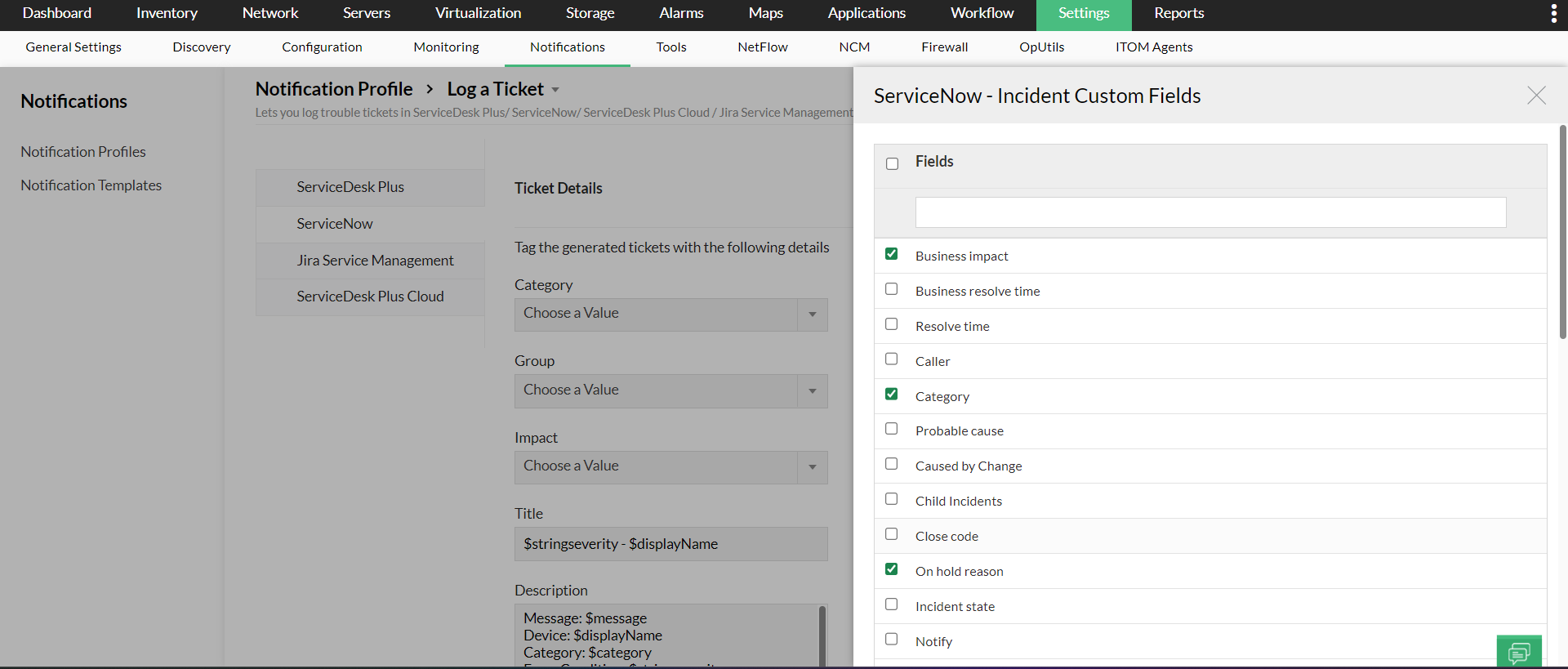
Task: Switch to the Discovery tab
Action: (x=202, y=47)
